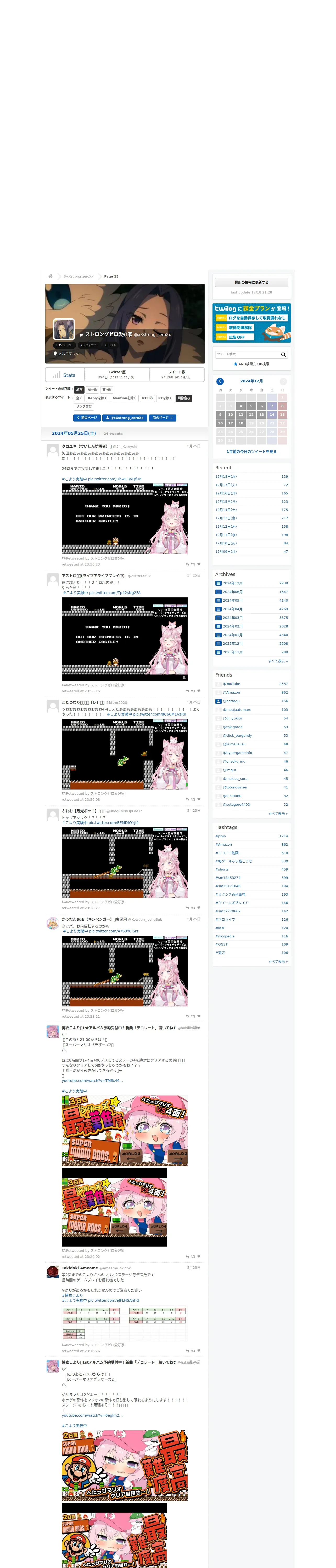The width and height of the screenshot is (336, 1568).
Task: Select calendar day 14
Action: [272, 414]
